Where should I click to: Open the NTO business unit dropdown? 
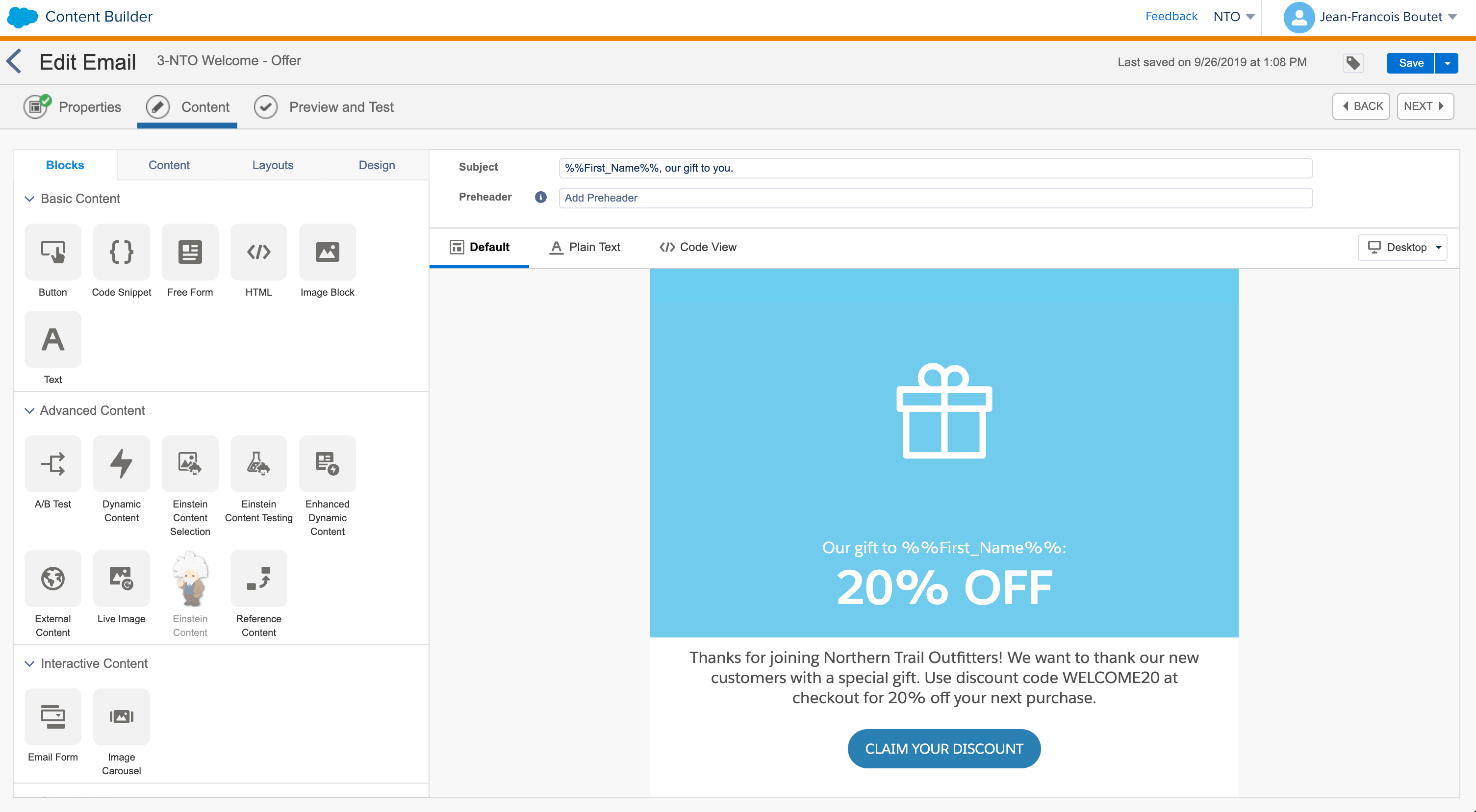tap(1234, 17)
